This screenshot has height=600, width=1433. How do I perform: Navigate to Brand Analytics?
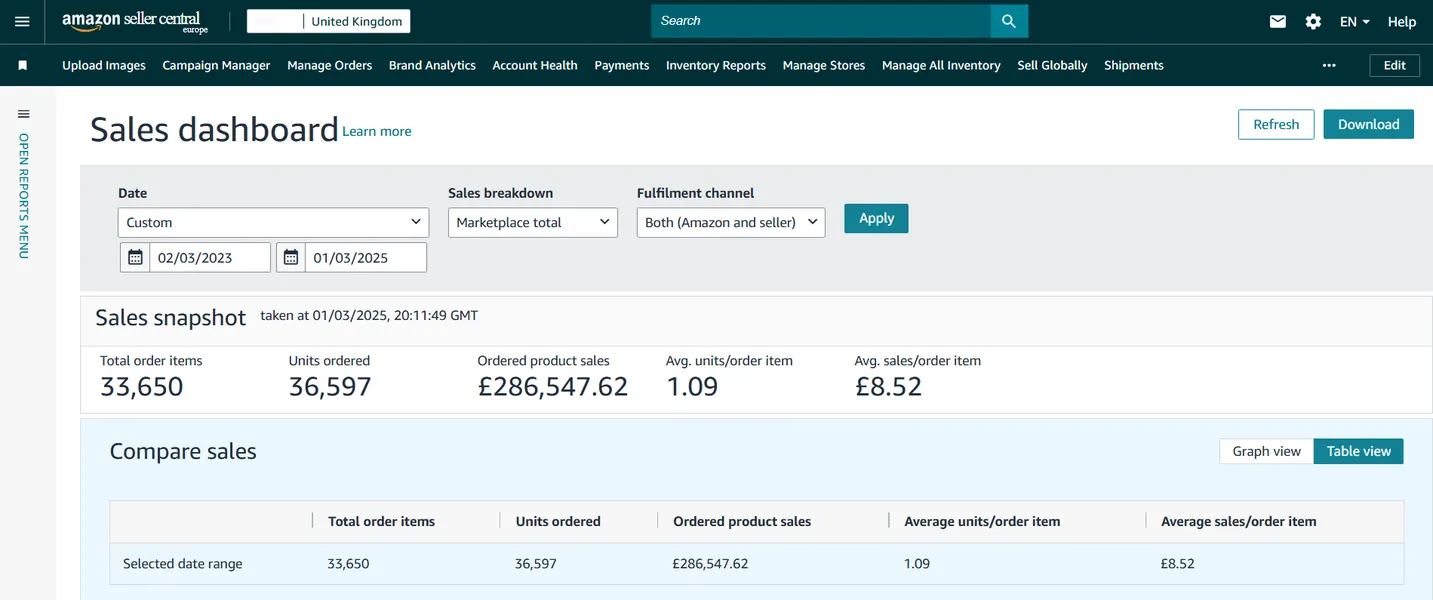click(432, 65)
